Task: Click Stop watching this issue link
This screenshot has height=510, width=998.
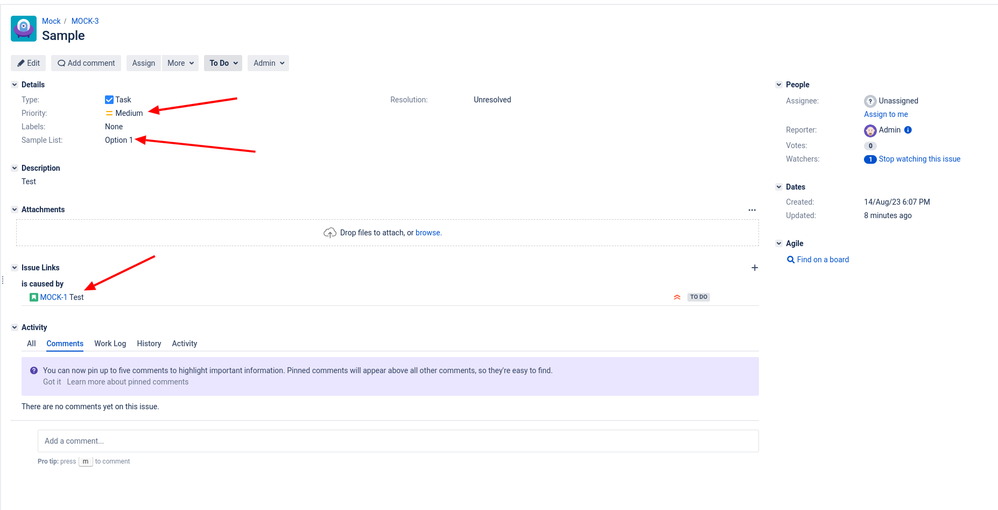Action: click(x=920, y=159)
